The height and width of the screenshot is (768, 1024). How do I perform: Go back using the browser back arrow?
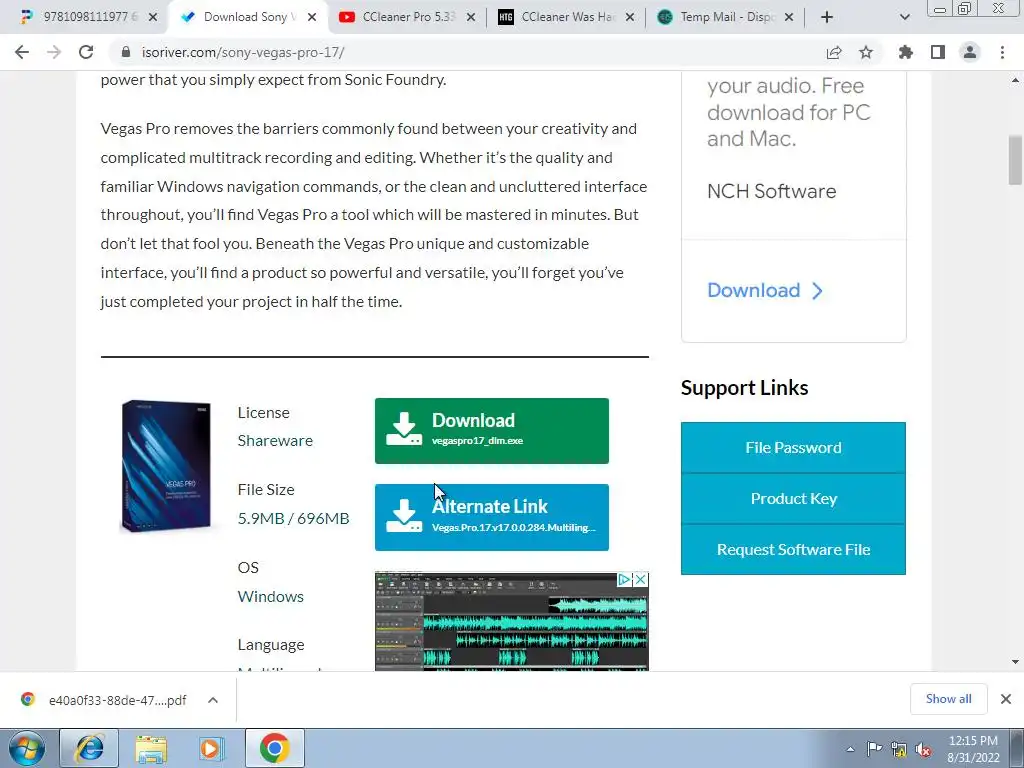click(22, 52)
